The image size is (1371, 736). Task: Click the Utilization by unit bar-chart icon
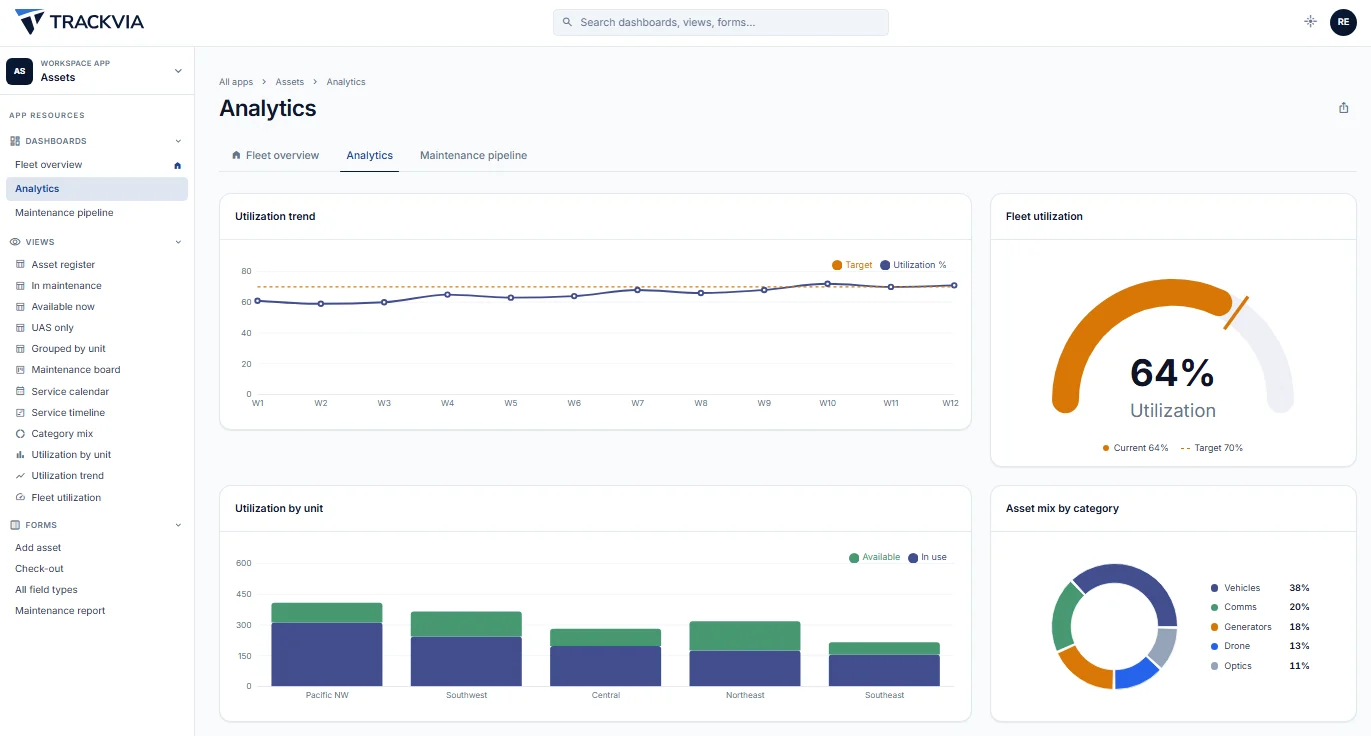pyautogui.click(x=20, y=455)
